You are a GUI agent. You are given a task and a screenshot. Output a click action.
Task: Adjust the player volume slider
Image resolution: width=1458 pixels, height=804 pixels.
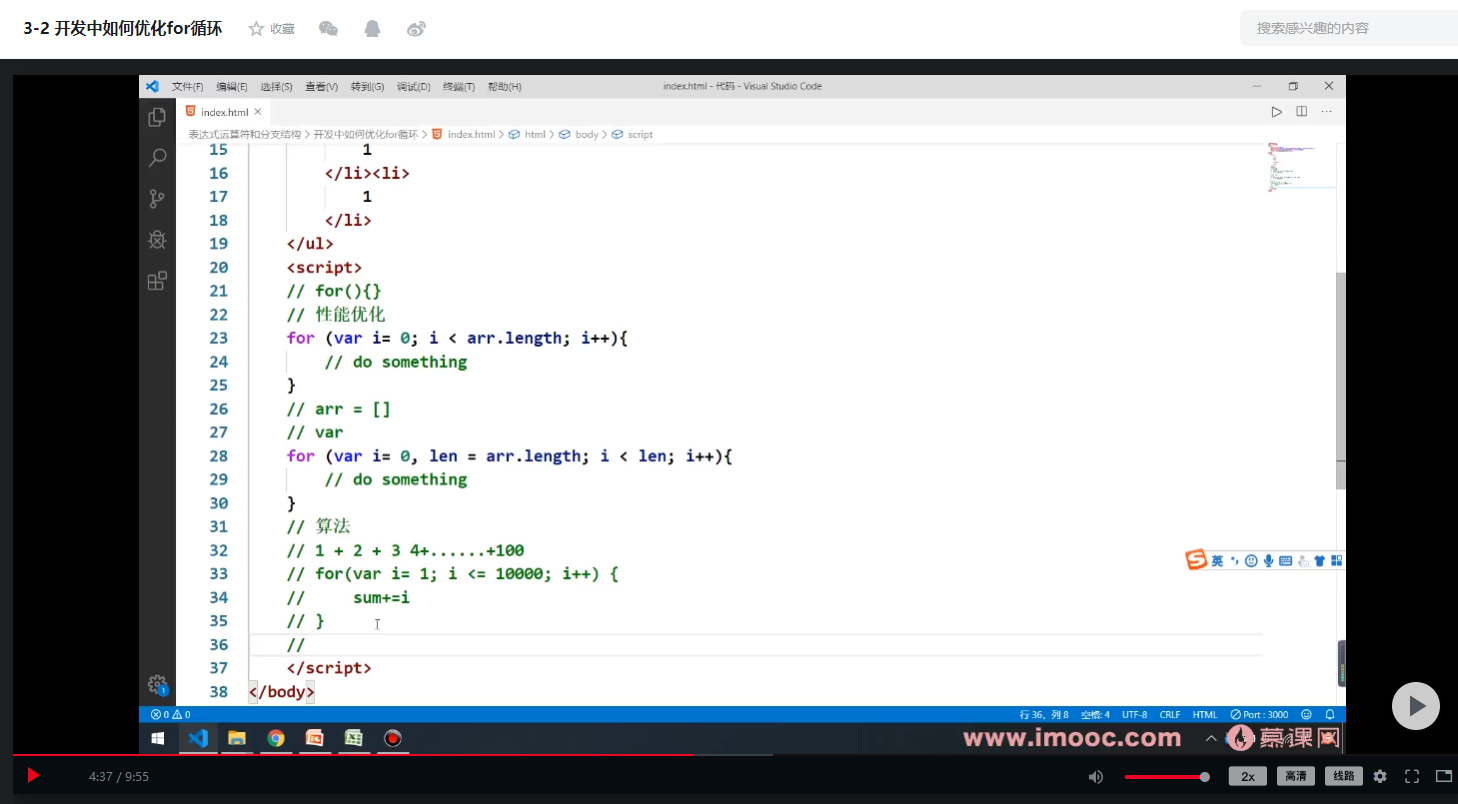click(x=1167, y=777)
